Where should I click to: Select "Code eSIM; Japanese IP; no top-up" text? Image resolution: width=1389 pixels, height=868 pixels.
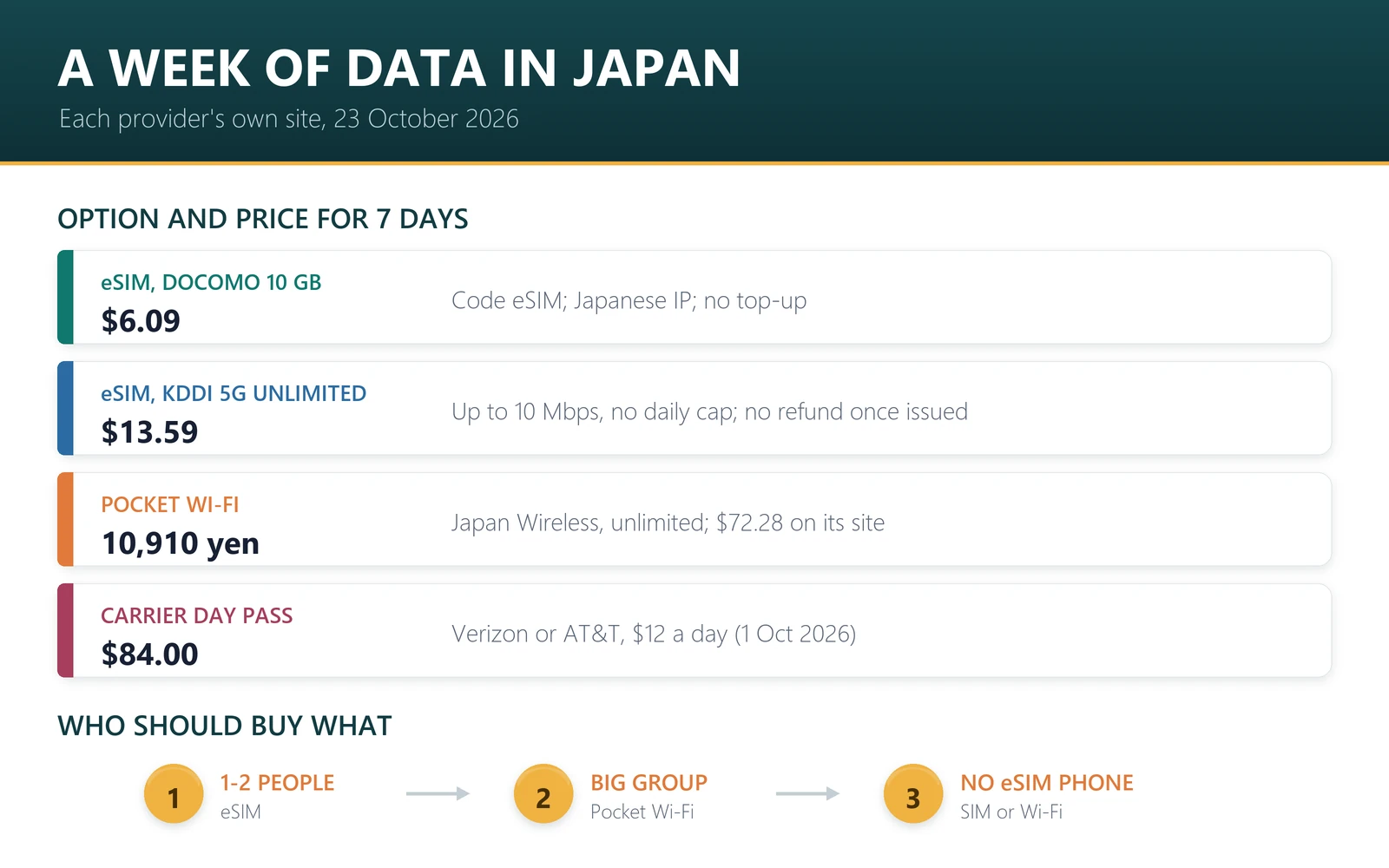pyautogui.click(x=629, y=300)
